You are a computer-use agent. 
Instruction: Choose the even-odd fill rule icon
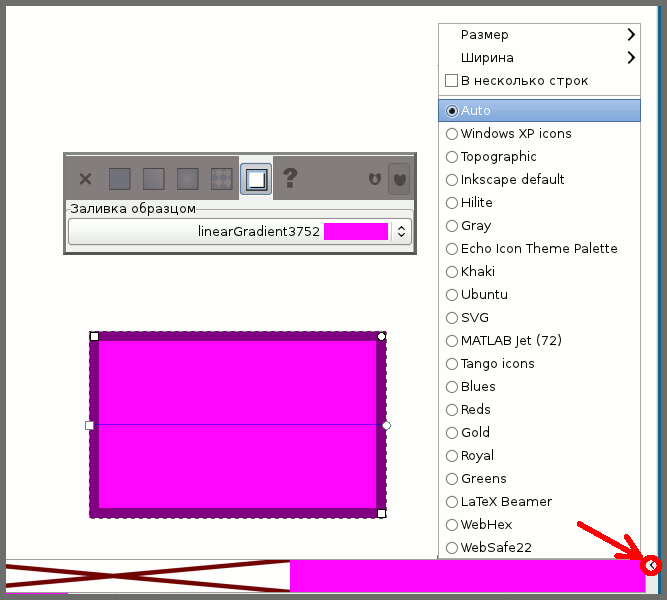(x=374, y=179)
